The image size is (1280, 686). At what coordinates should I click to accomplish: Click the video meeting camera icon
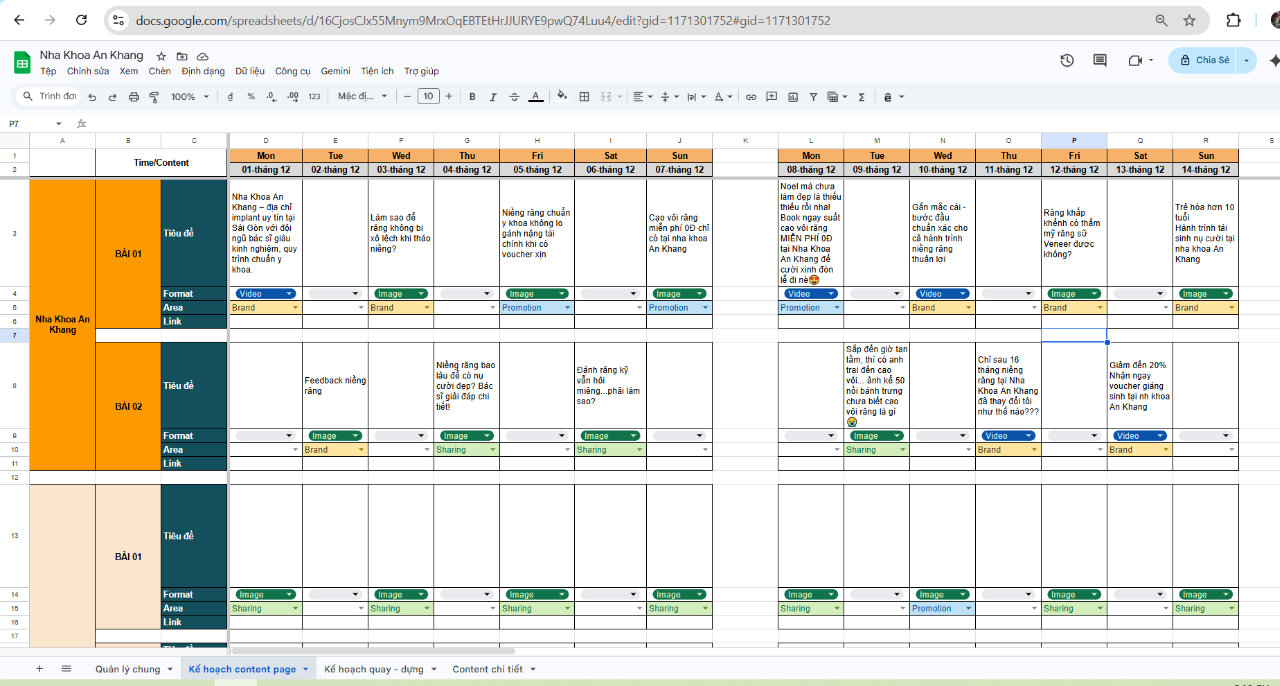1135,60
